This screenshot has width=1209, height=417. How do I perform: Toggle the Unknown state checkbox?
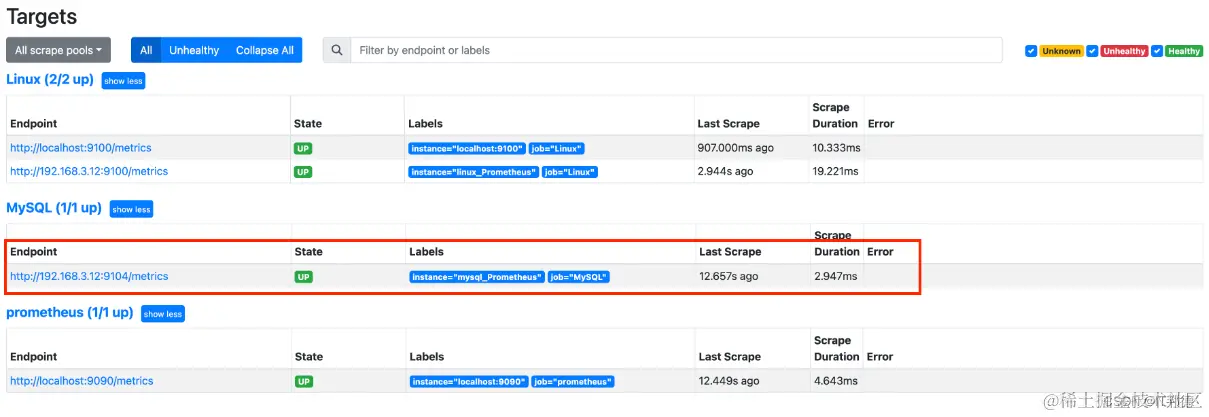coord(1031,51)
